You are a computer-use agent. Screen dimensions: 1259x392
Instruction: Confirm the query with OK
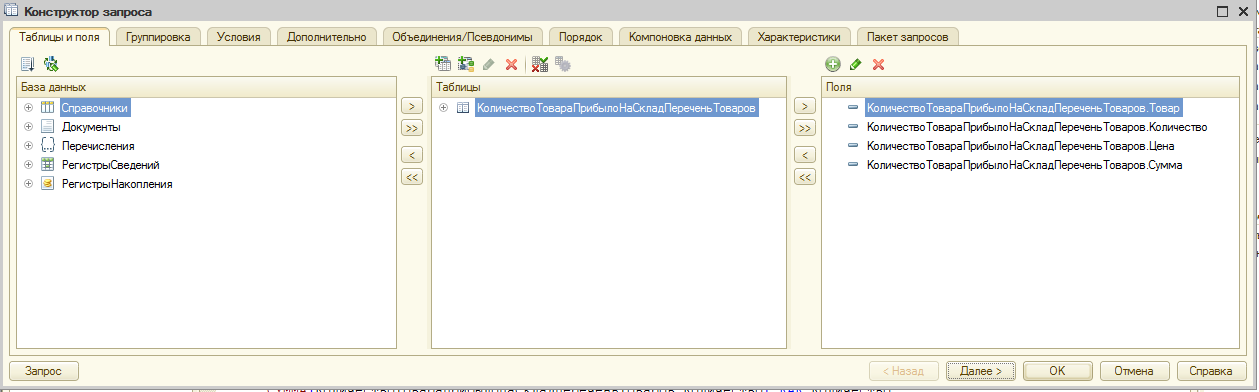(x=1057, y=370)
